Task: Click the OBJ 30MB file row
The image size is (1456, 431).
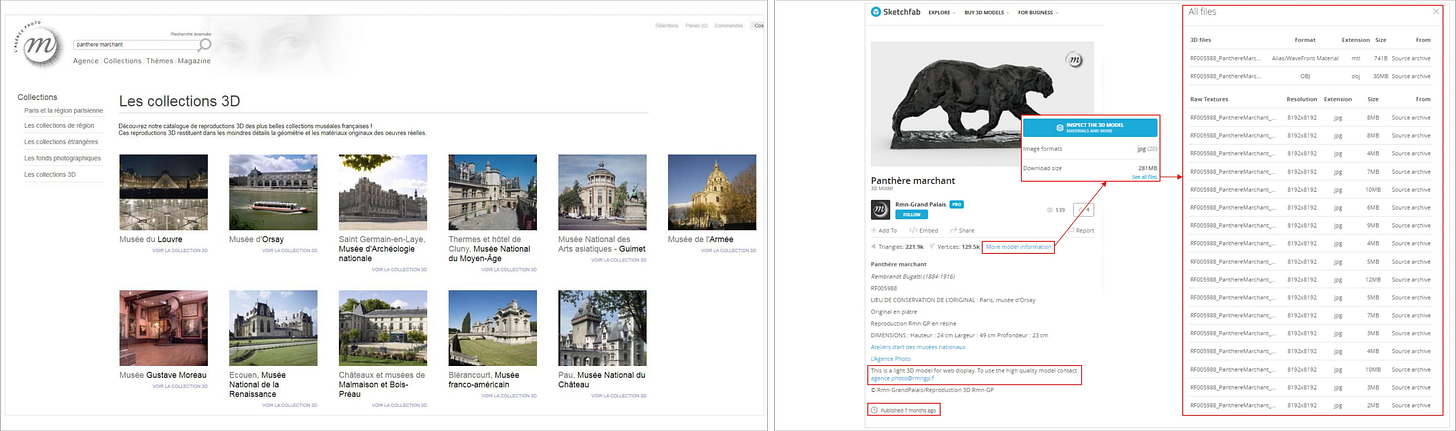Action: pos(1310,76)
